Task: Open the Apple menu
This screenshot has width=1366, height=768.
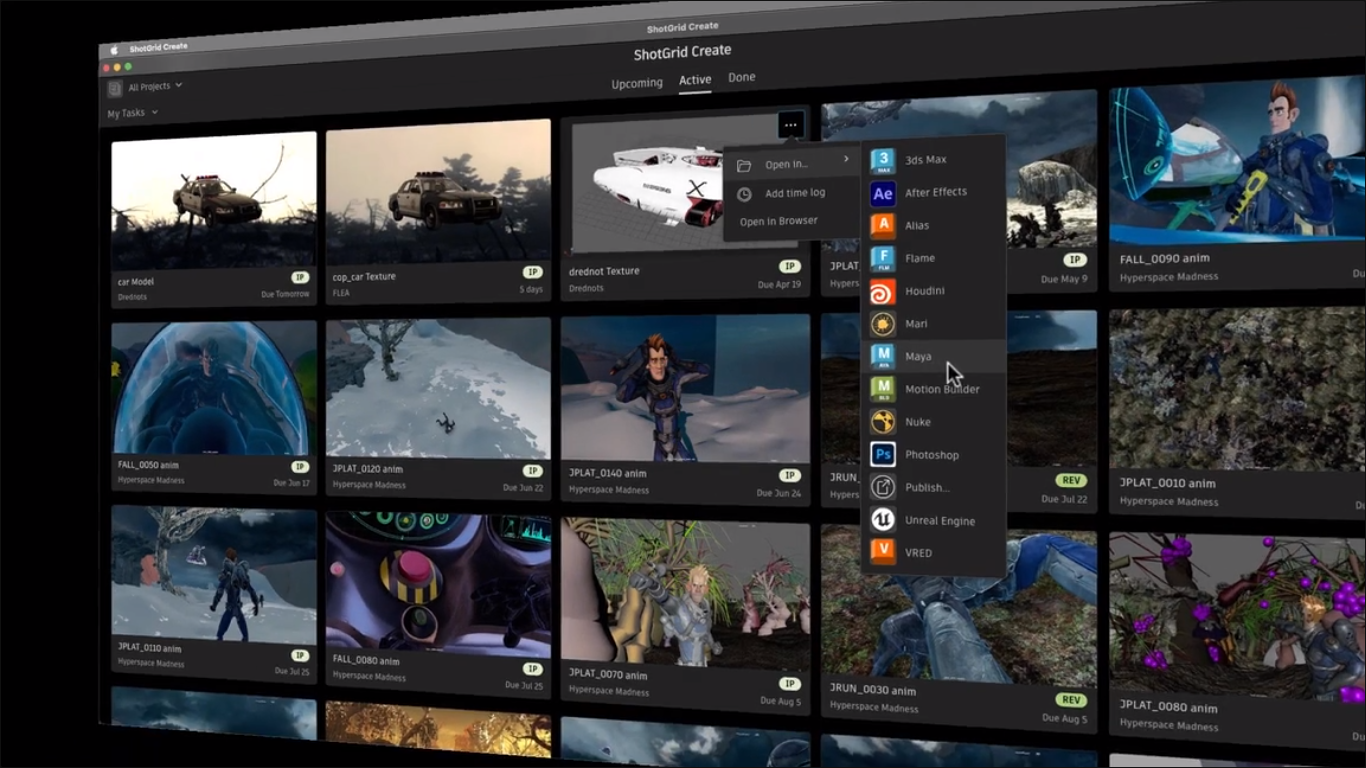Action: 113,50
